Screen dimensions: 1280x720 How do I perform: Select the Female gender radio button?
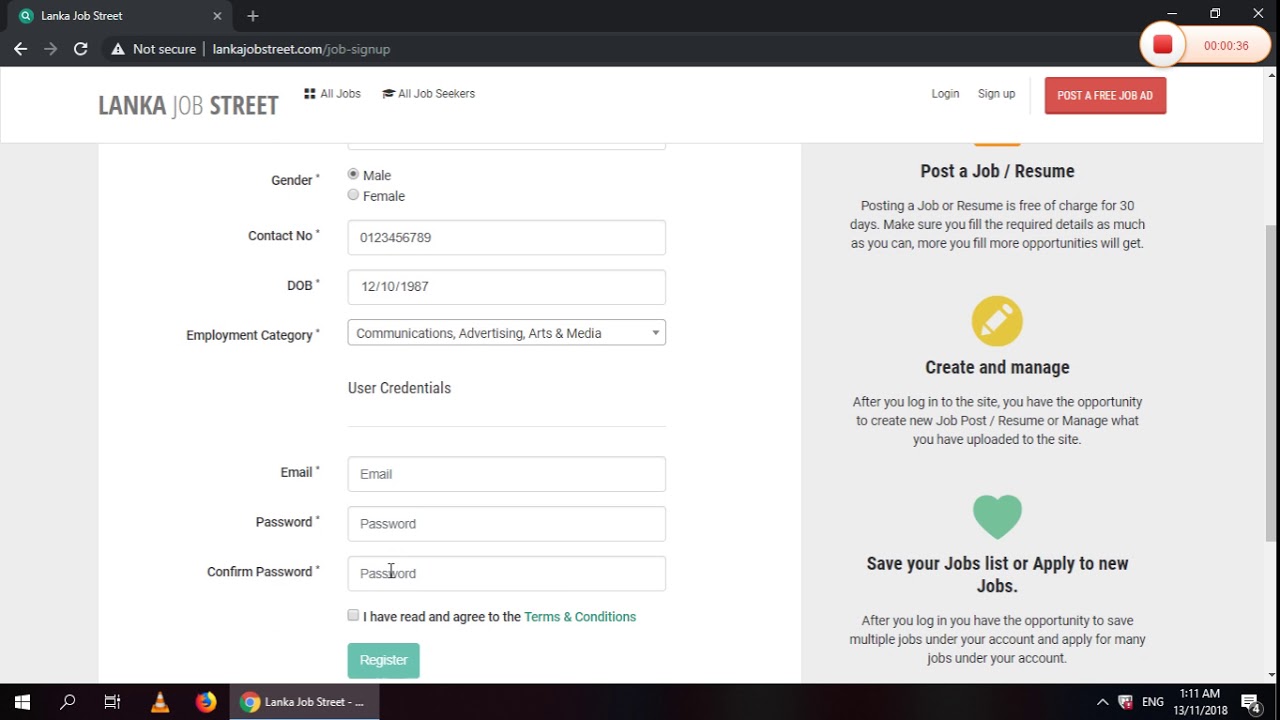pos(353,195)
